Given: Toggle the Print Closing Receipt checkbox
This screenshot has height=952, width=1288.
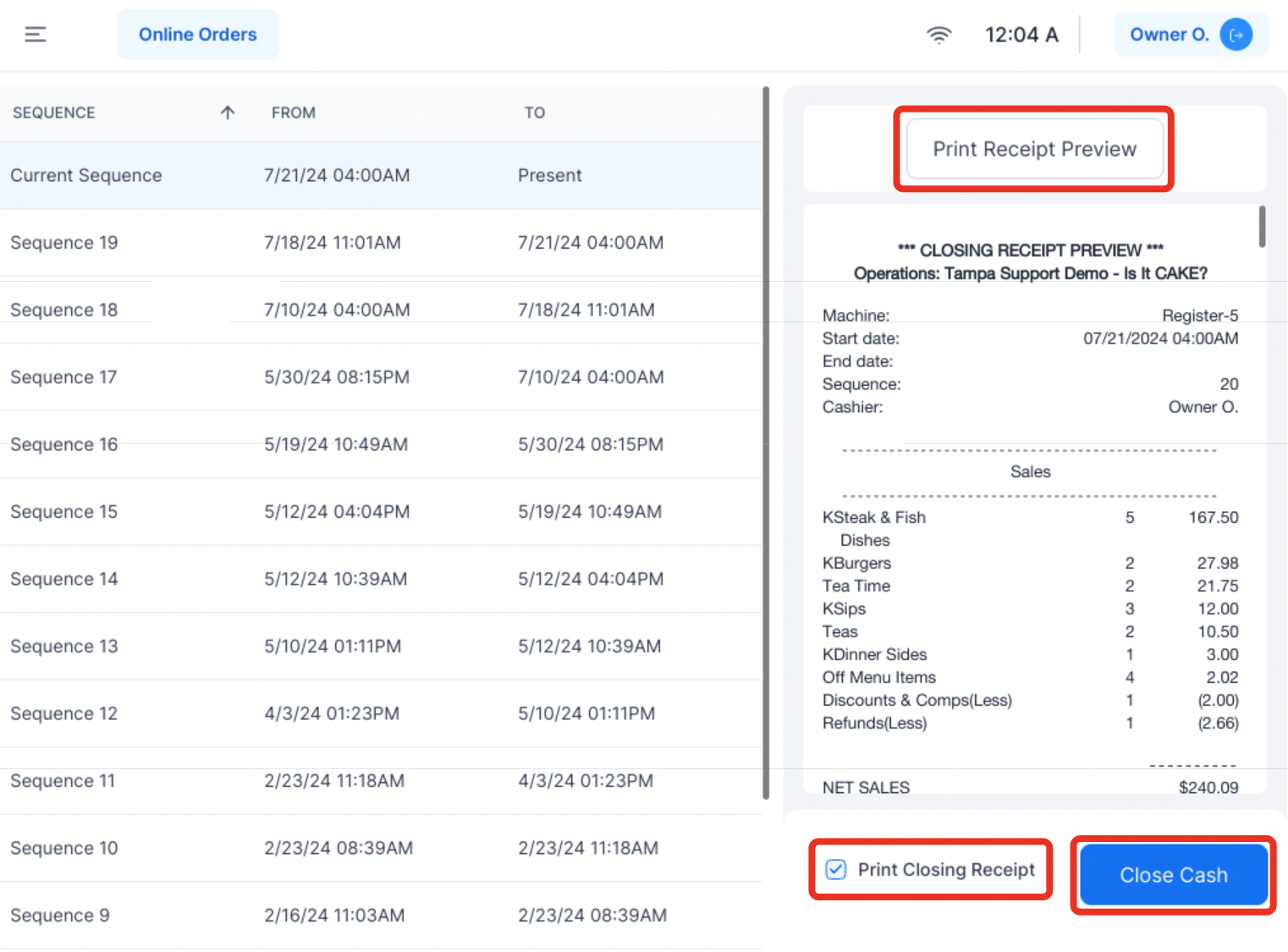Looking at the screenshot, I should click(x=835, y=869).
